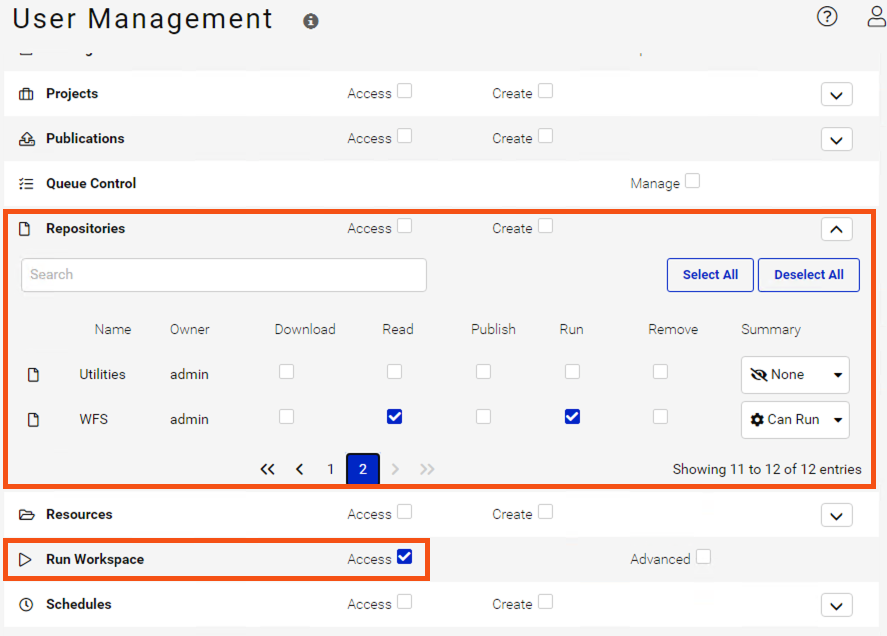Image resolution: width=887 pixels, height=636 pixels.
Task: Click the repository Search input field
Action: 223,275
